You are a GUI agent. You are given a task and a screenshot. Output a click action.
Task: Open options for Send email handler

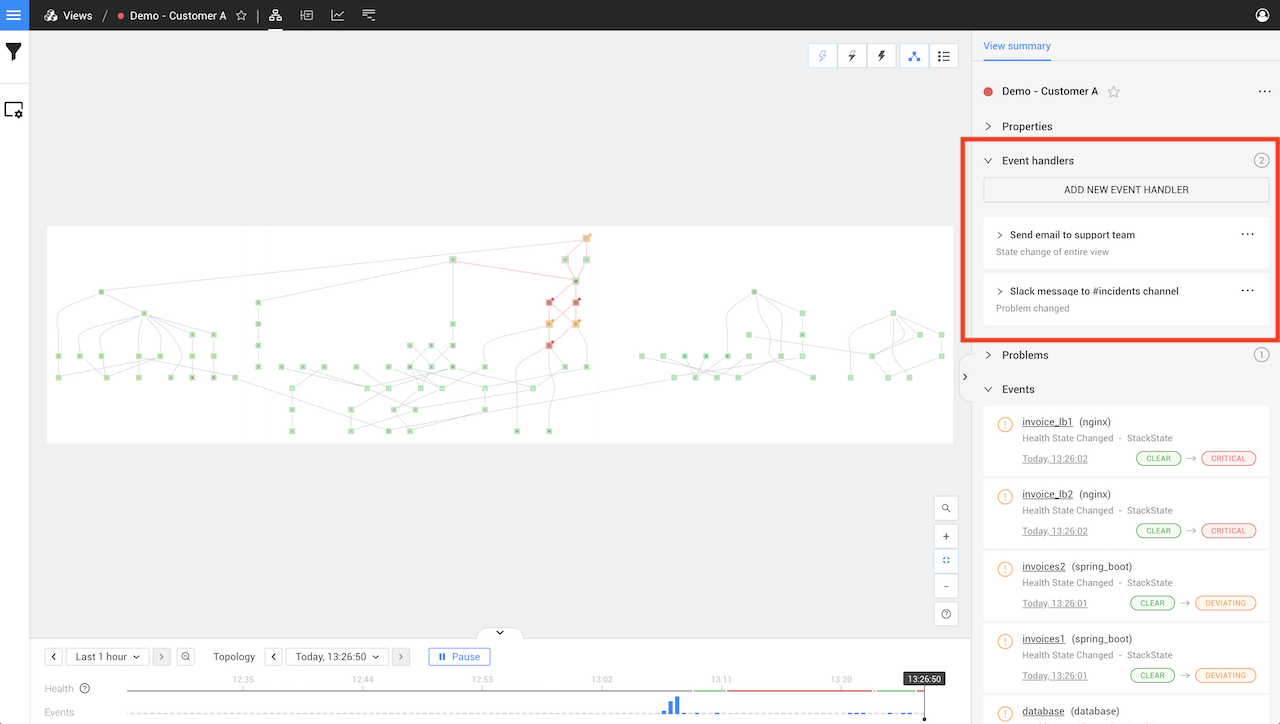(1247, 234)
